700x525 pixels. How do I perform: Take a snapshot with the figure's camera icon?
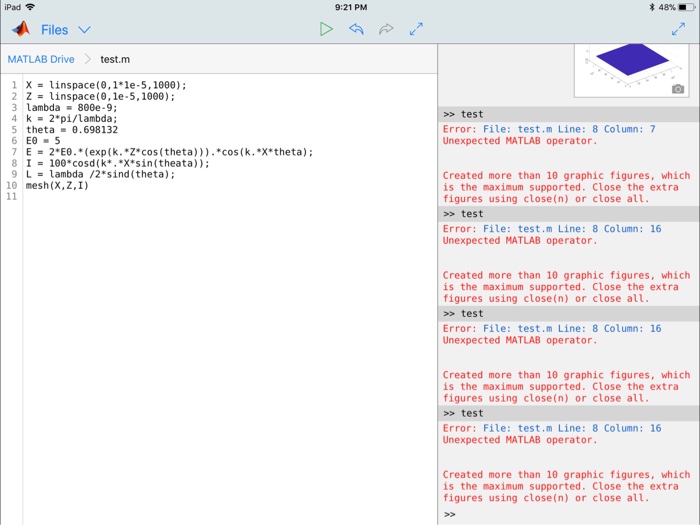678,89
